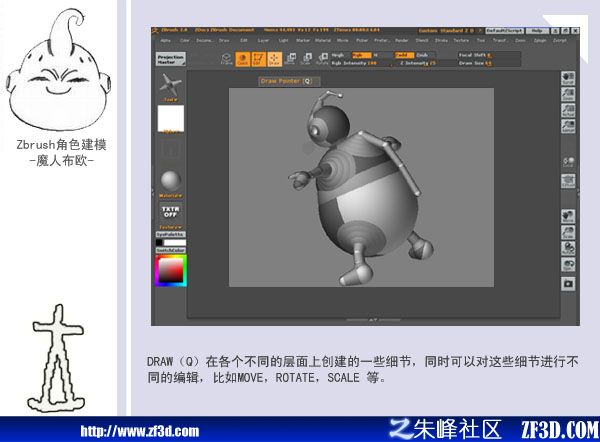Enable the Mrgb draw mode

338,55
